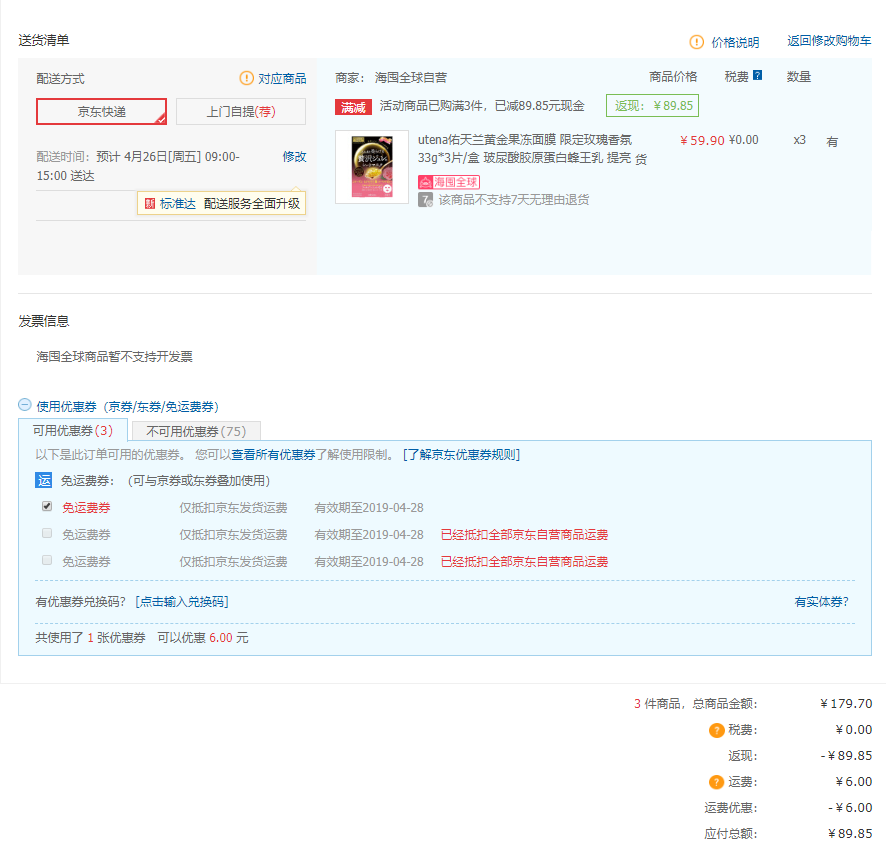Image resolution: width=886 pixels, height=848 pixels.
Task: Open 价格说明 link
Action: 735,42
